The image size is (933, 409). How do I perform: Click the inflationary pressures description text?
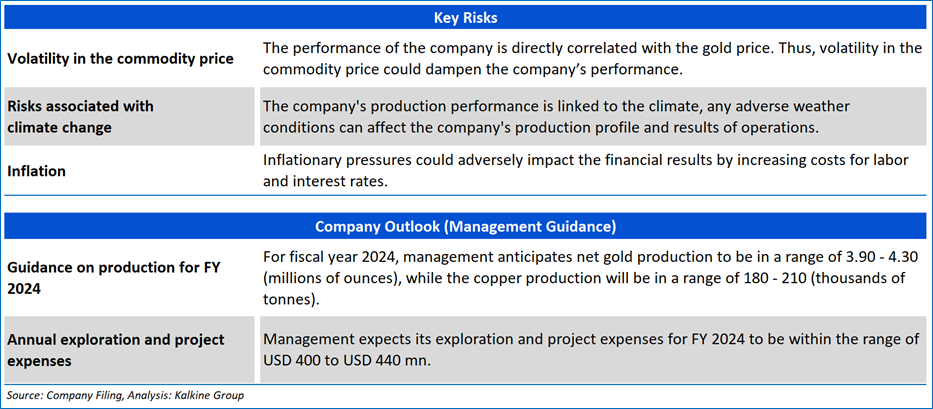click(592, 171)
